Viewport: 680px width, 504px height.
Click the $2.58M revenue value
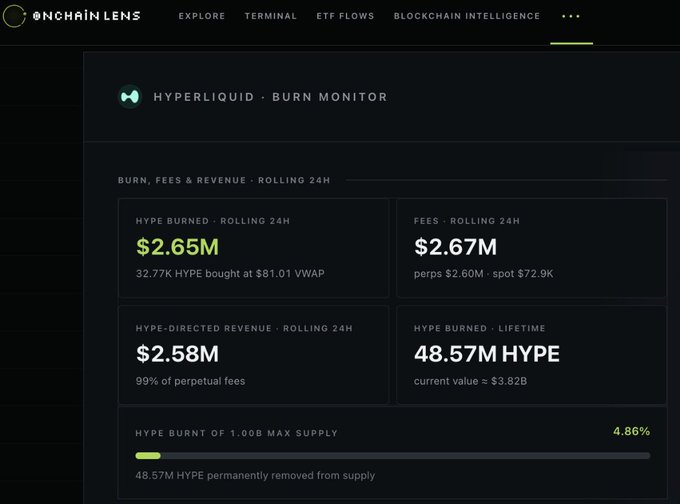point(177,353)
